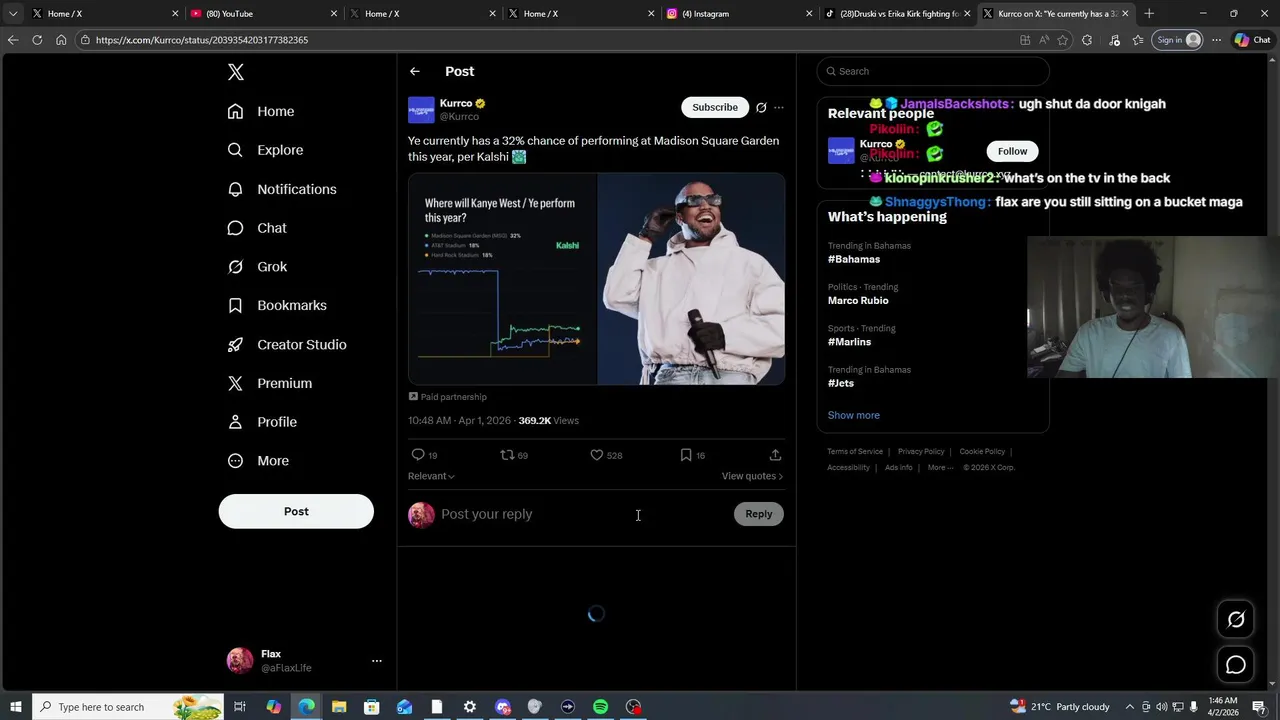Image resolution: width=1280 pixels, height=720 pixels.
Task: Click the address bar URL
Action: [202, 40]
